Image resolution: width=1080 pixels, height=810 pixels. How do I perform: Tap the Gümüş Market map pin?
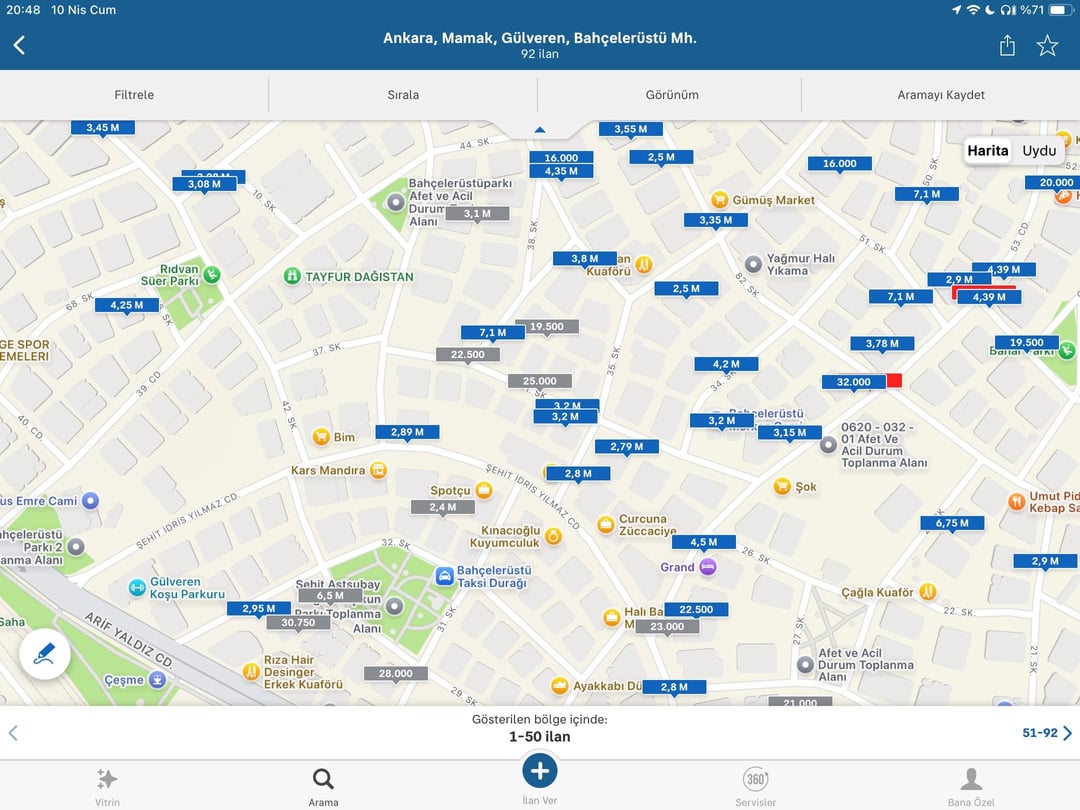(x=719, y=200)
